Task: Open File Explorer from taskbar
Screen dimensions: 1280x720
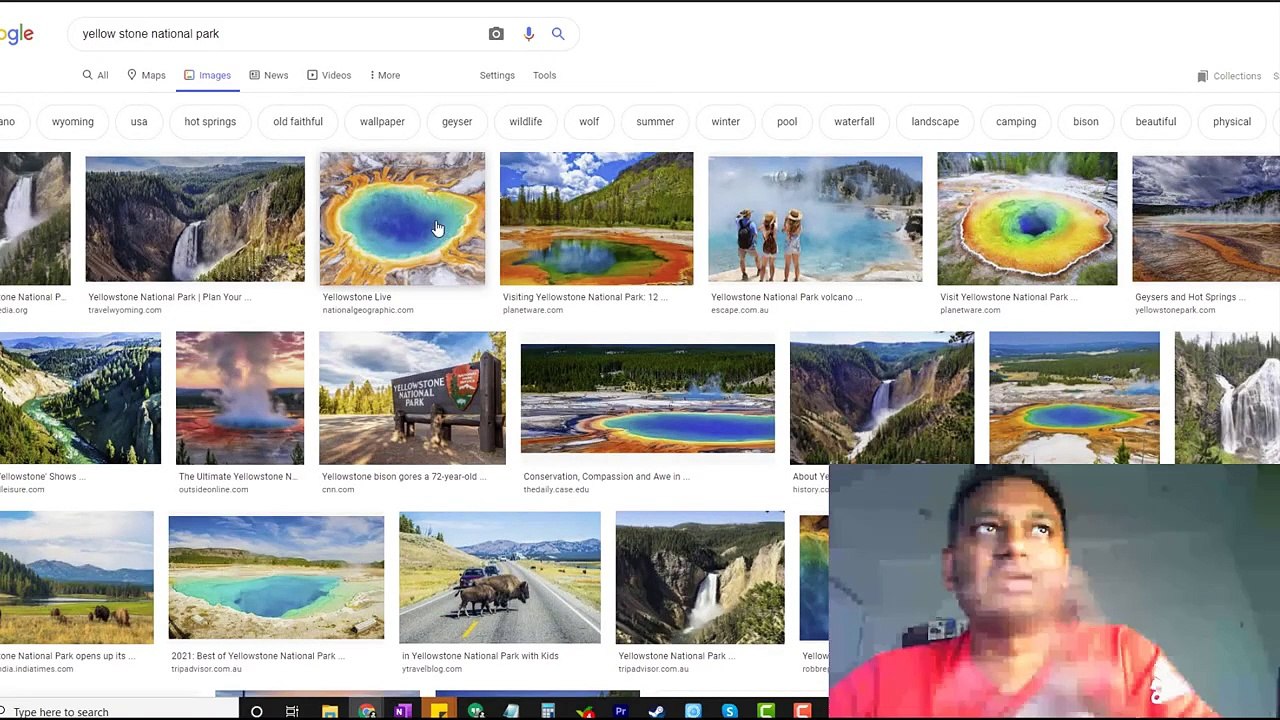Action: pos(329,711)
